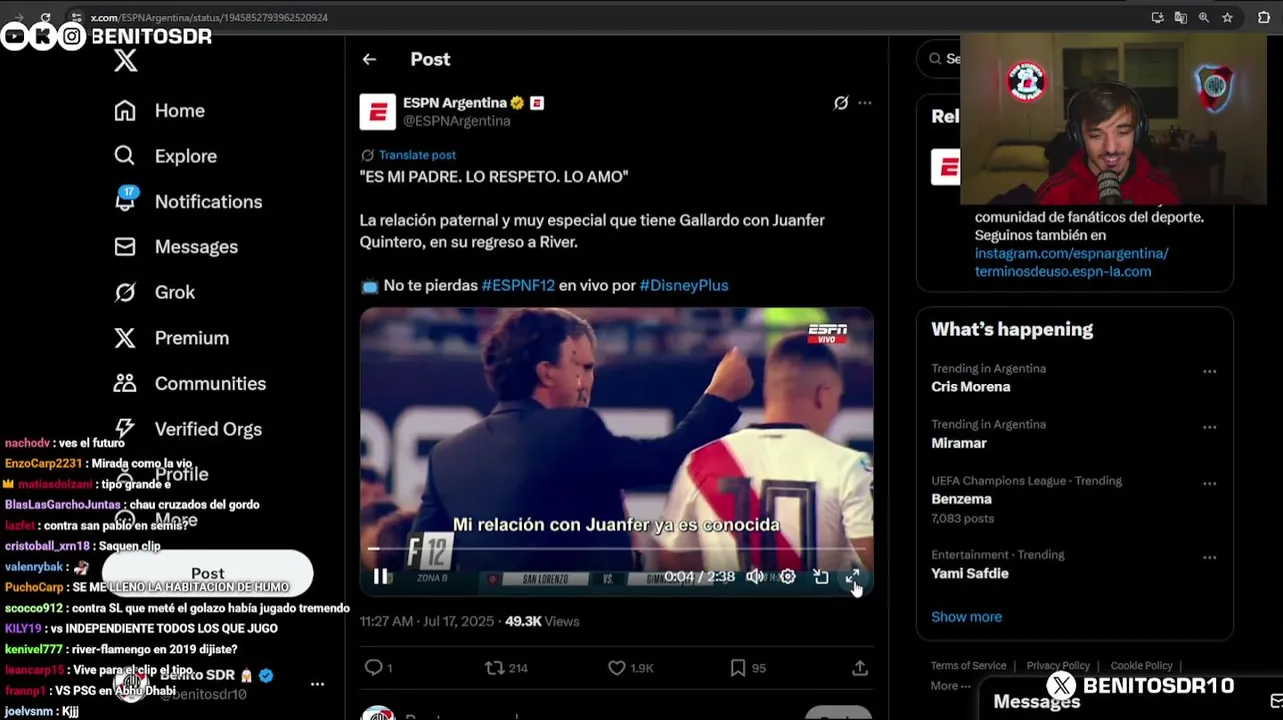Open terminosdeuso.espn-la.com link
The image size is (1283, 720).
click(1063, 271)
